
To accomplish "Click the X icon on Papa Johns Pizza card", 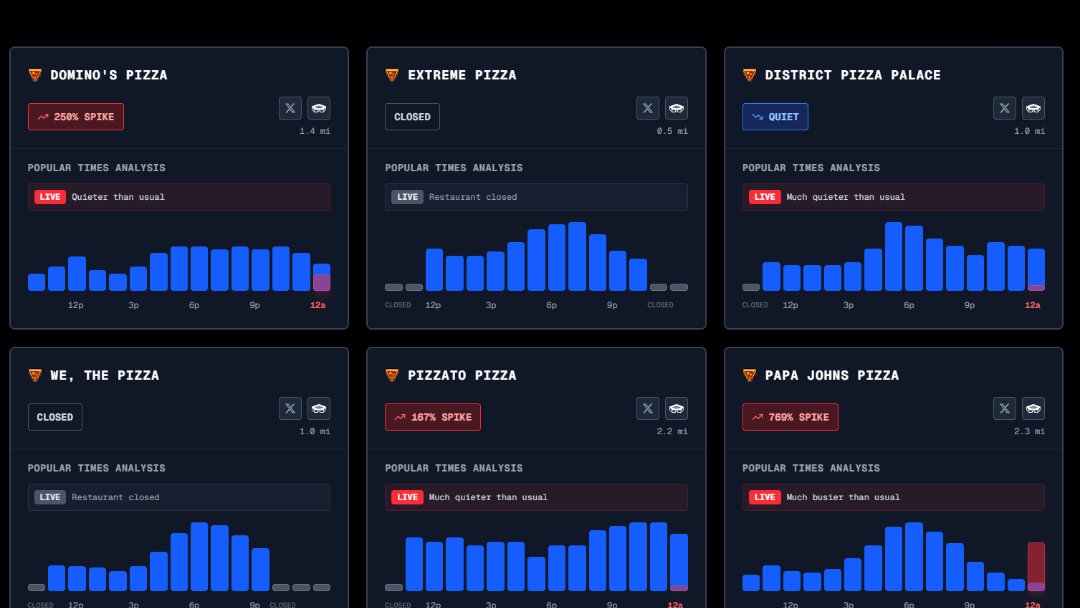I will tap(1004, 408).
